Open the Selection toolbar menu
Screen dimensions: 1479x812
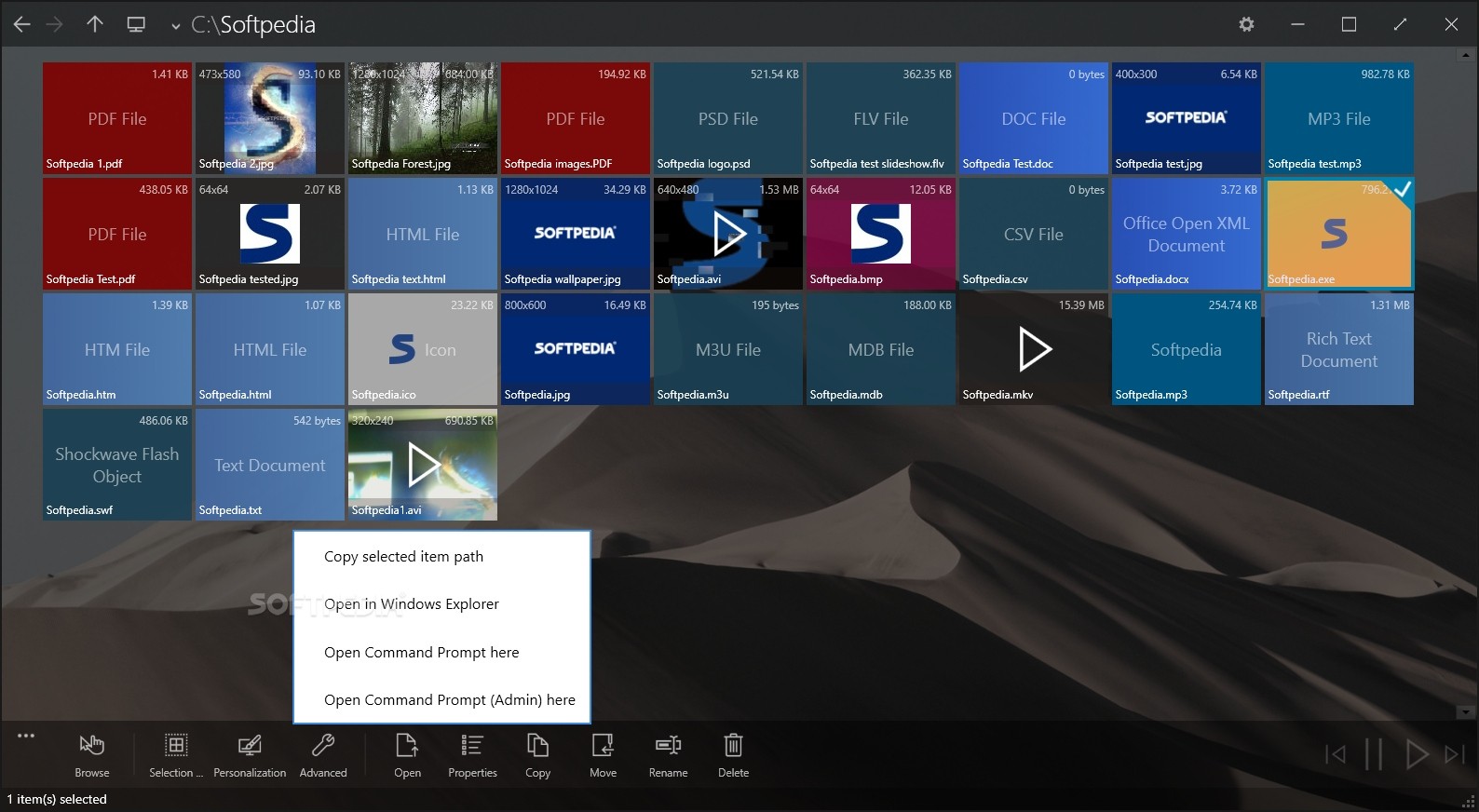point(176,755)
